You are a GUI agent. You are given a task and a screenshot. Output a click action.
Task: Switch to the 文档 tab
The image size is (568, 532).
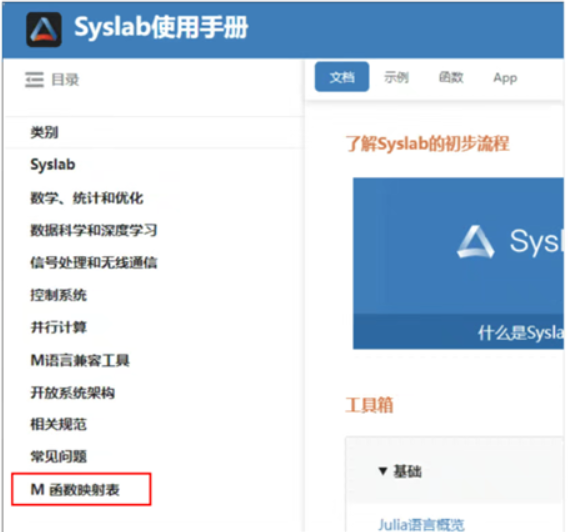pyautogui.click(x=342, y=77)
